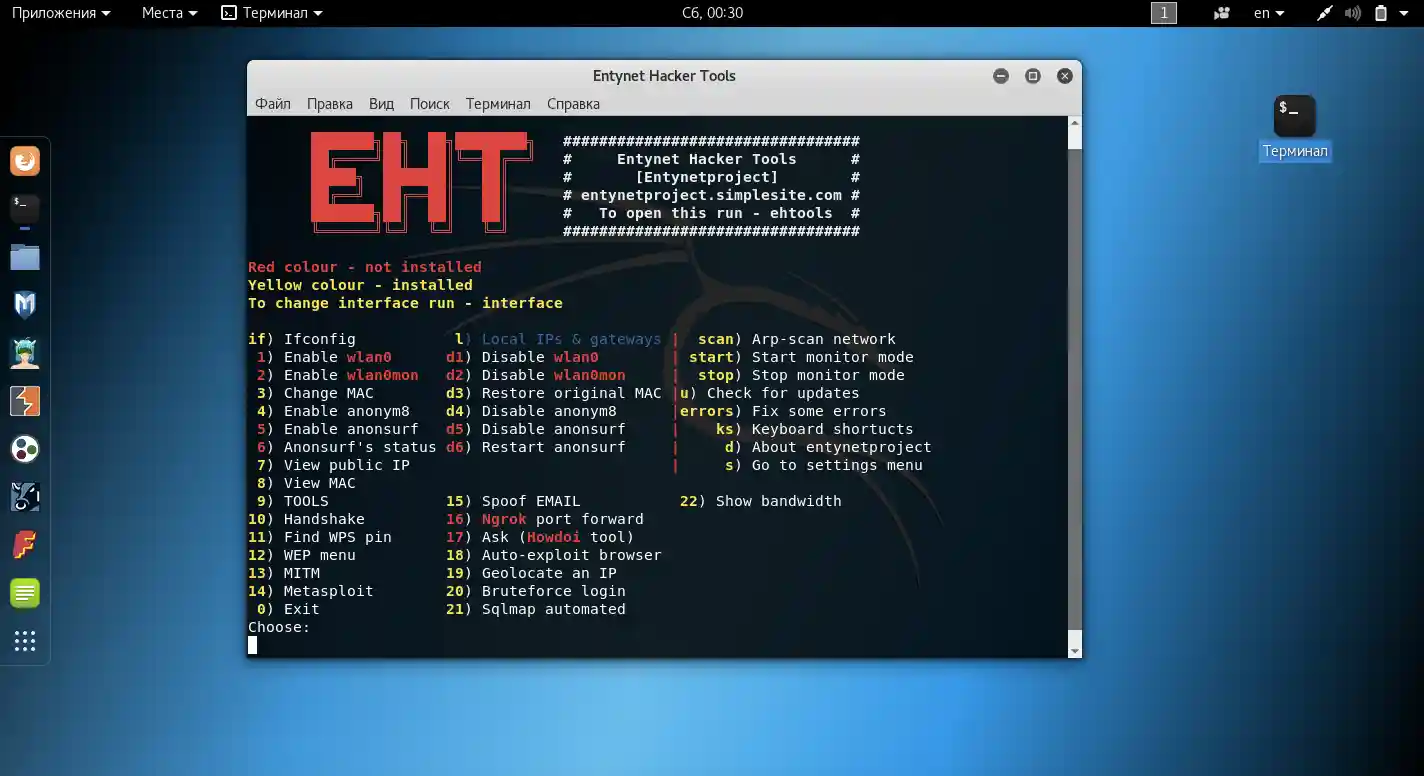This screenshot has height=776, width=1424.
Task: Expand the Места places menu
Action: (170, 13)
